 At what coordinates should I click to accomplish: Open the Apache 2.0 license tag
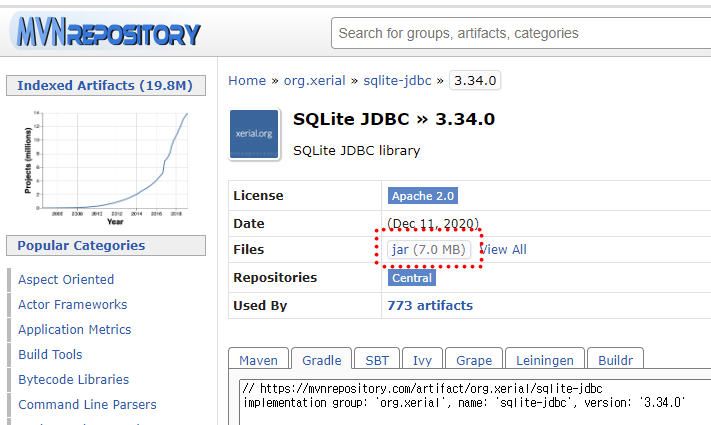point(423,196)
